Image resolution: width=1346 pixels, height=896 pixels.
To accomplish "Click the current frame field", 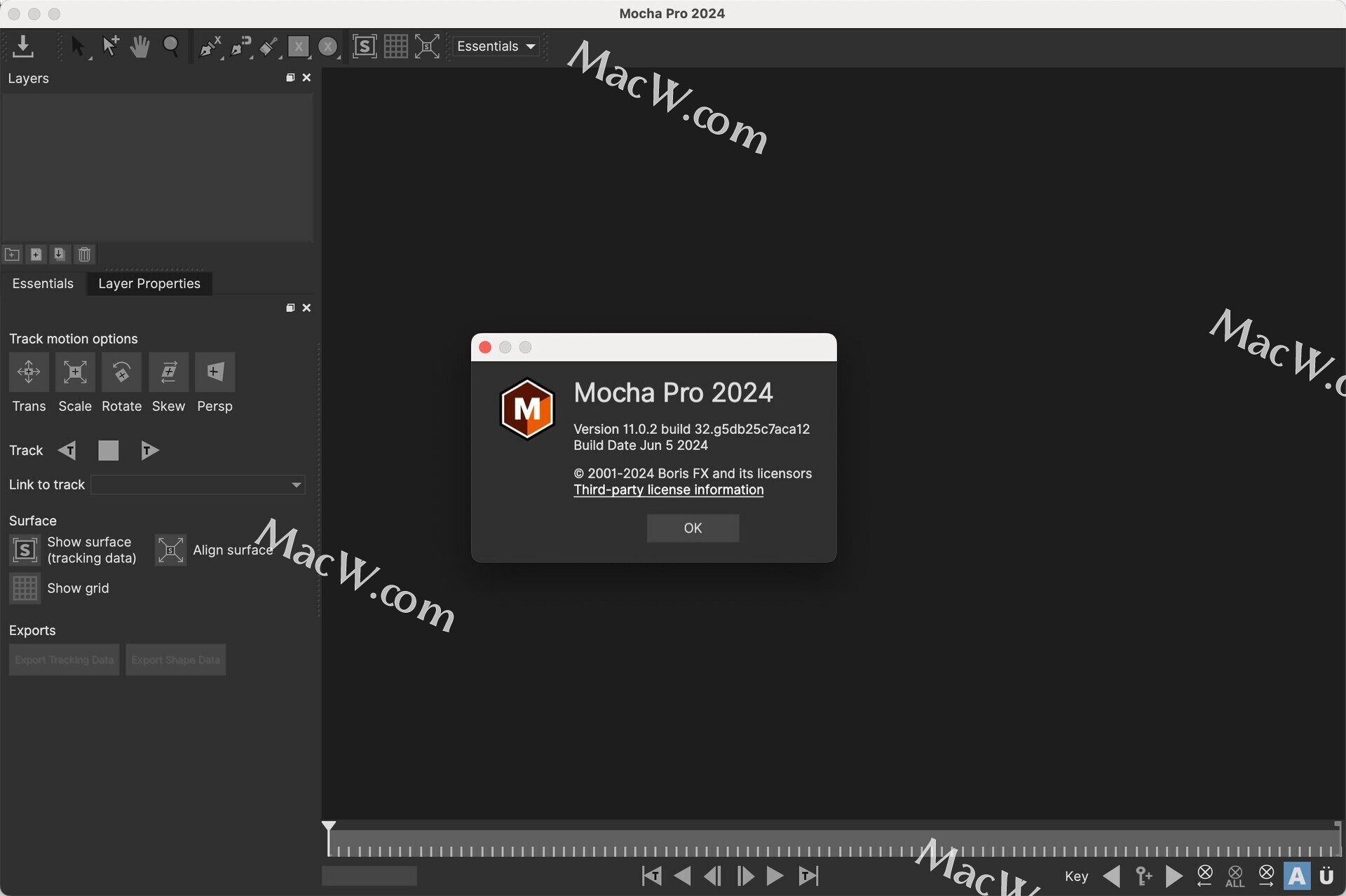I will [x=369, y=876].
